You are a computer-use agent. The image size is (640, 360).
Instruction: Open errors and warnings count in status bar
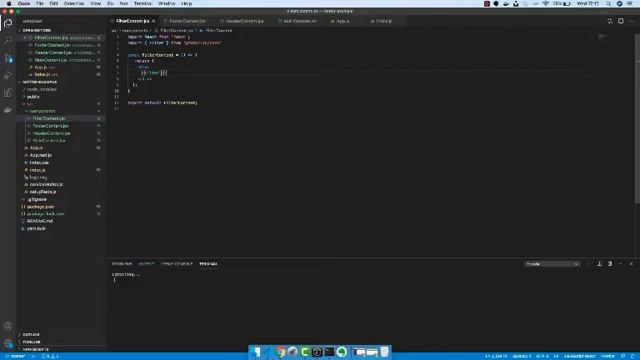pyautogui.click(x=50, y=356)
